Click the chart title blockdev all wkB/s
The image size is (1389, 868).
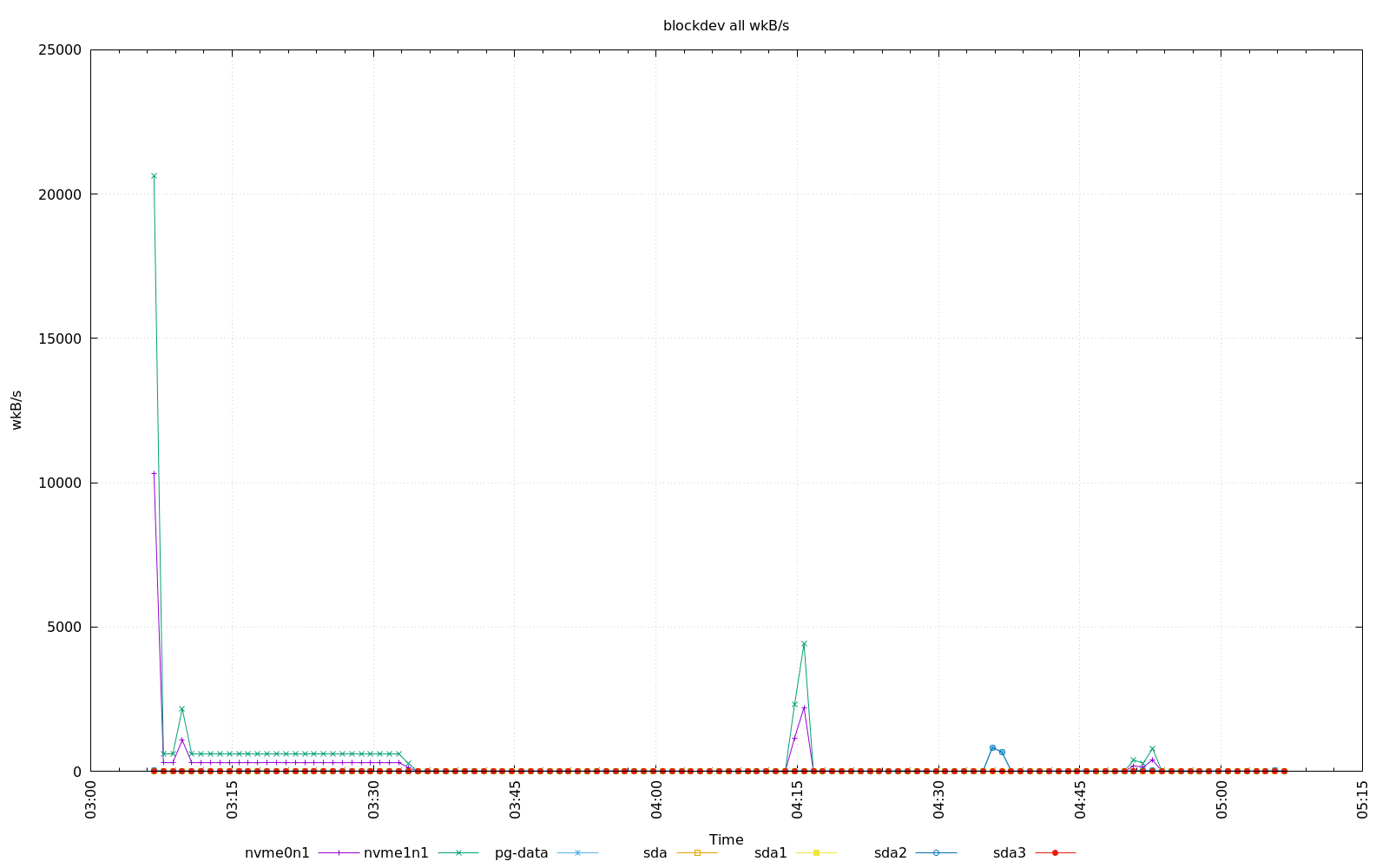tap(726, 26)
